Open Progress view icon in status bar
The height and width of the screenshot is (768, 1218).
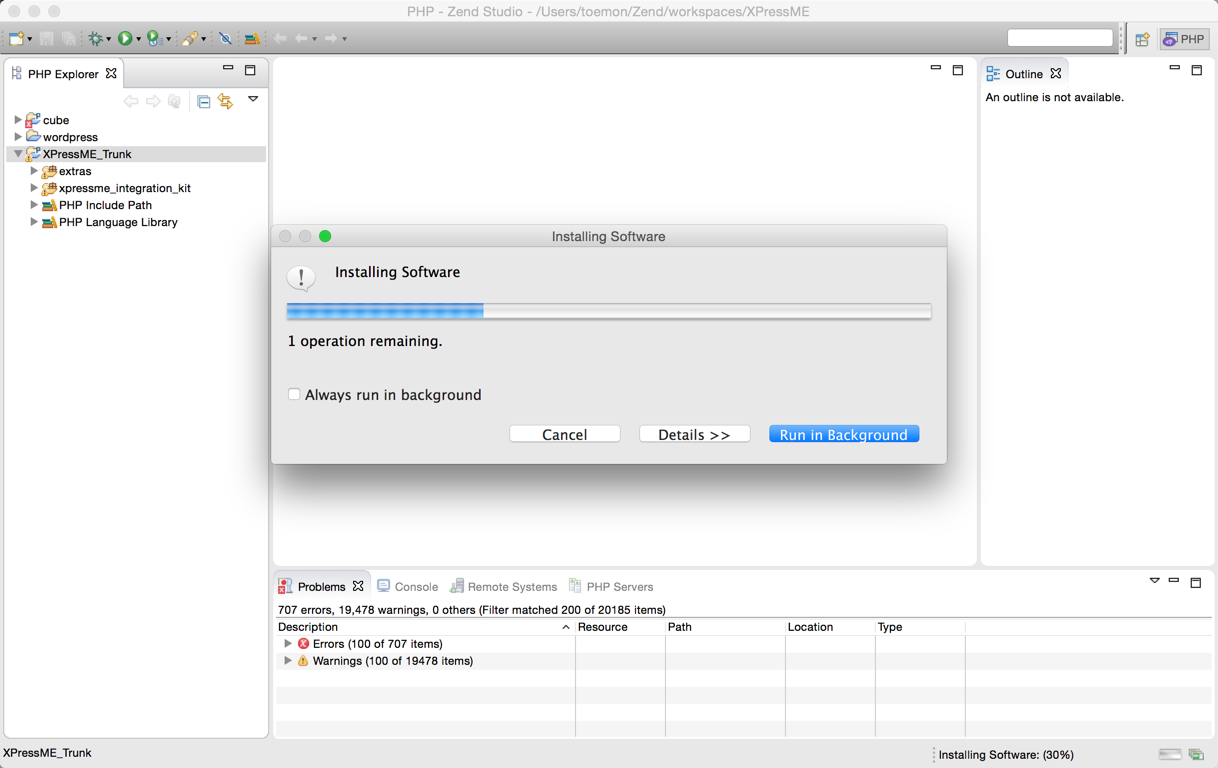click(1196, 755)
